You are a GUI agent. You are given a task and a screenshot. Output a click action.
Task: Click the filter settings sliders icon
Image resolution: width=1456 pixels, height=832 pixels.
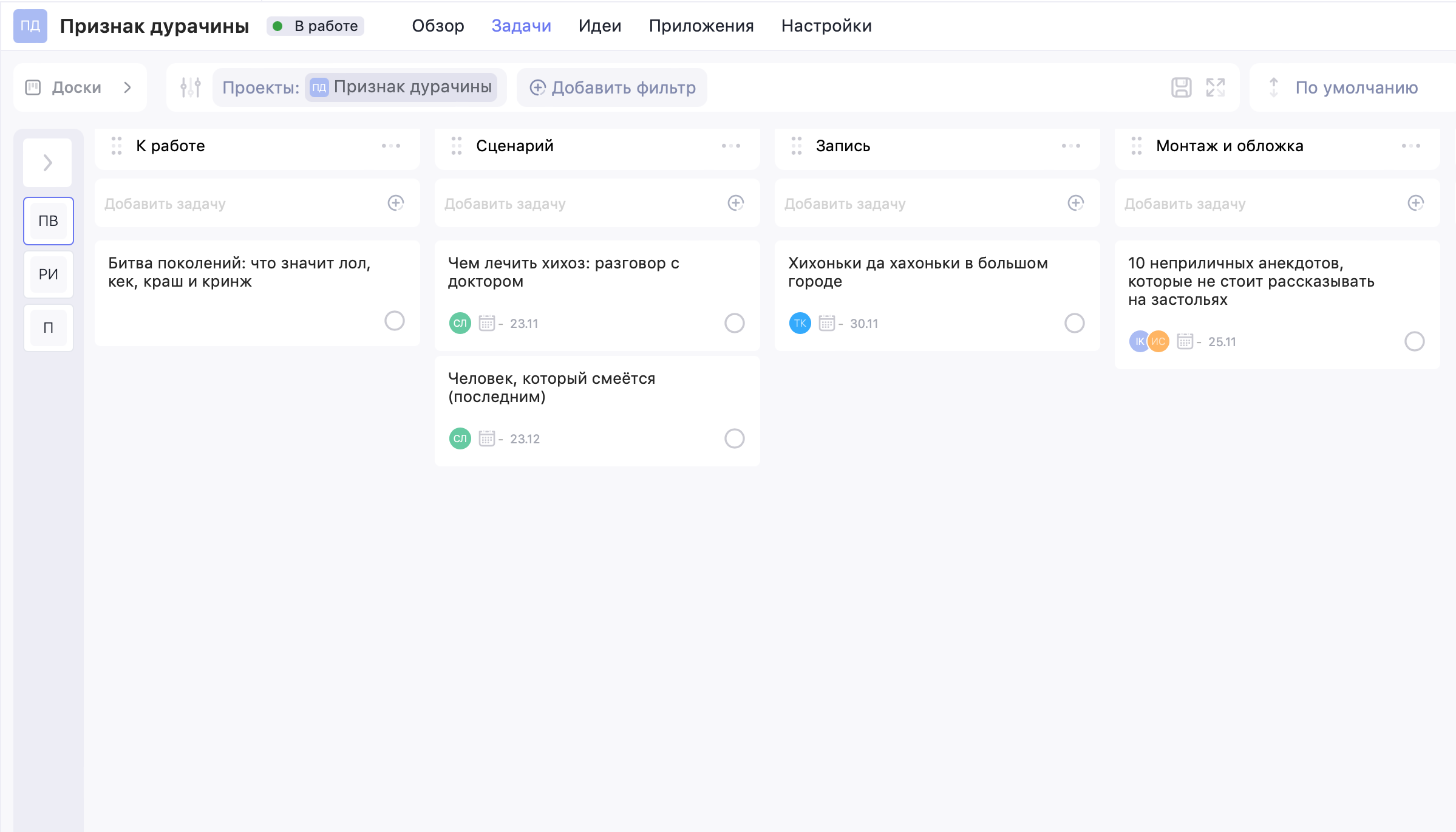tap(190, 87)
